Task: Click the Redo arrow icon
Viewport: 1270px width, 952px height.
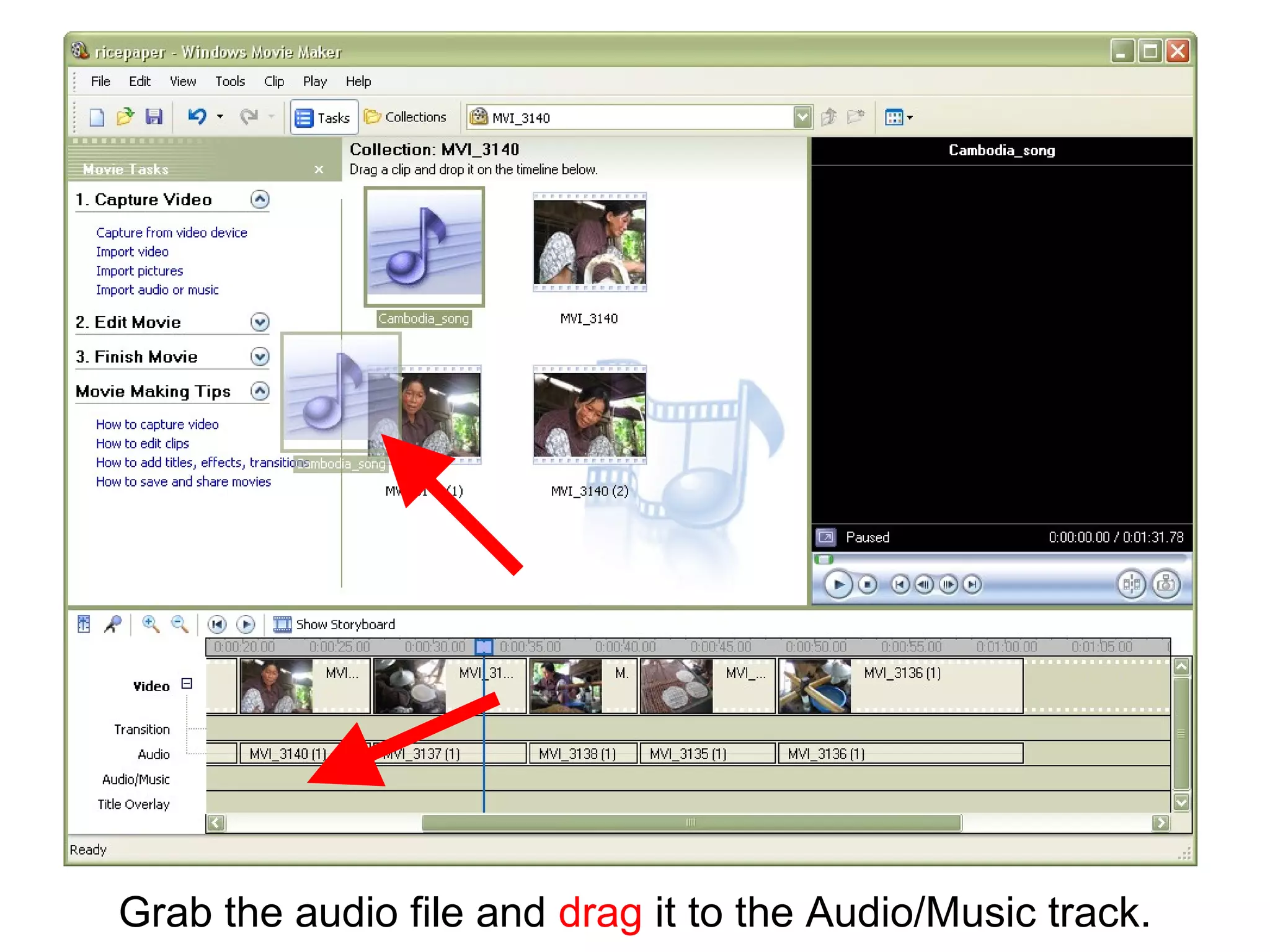Action: [249, 117]
